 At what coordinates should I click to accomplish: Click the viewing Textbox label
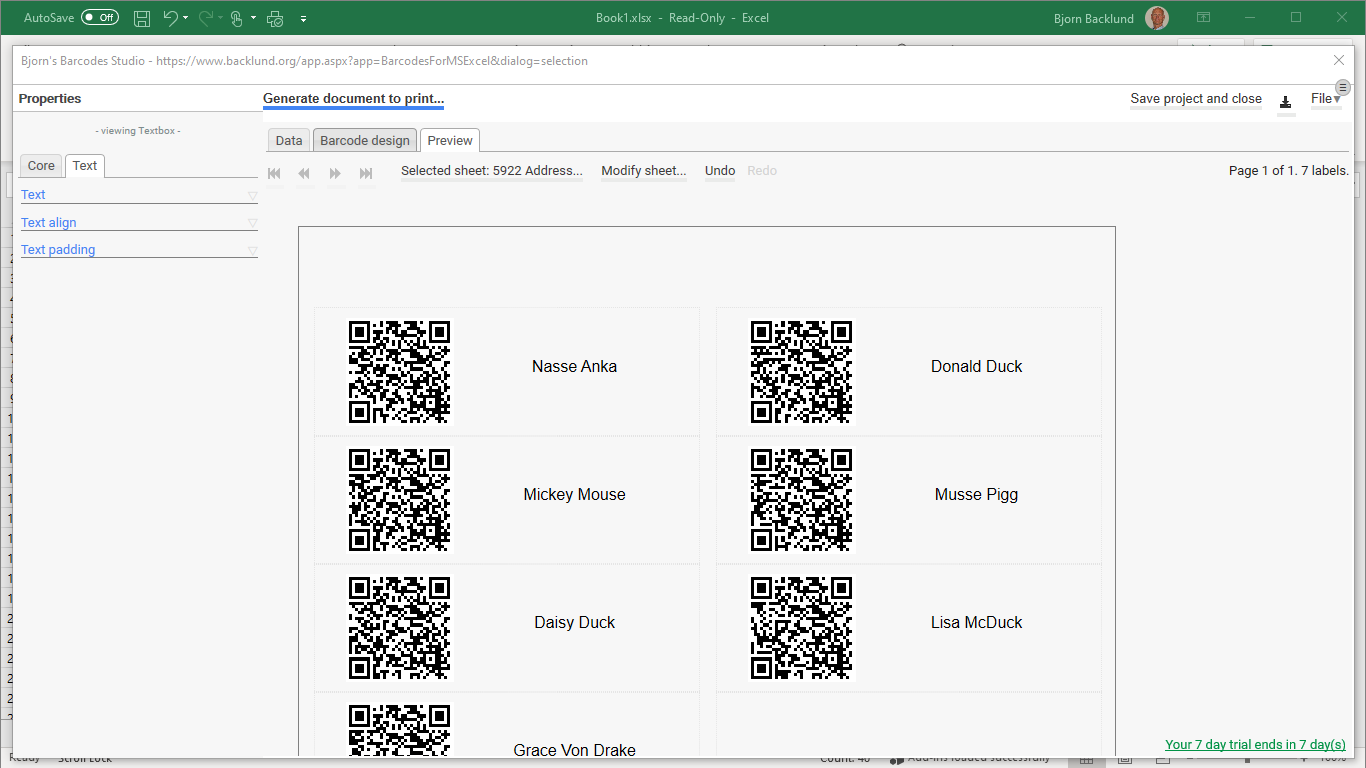pyautogui.click(x=138, y=131)
